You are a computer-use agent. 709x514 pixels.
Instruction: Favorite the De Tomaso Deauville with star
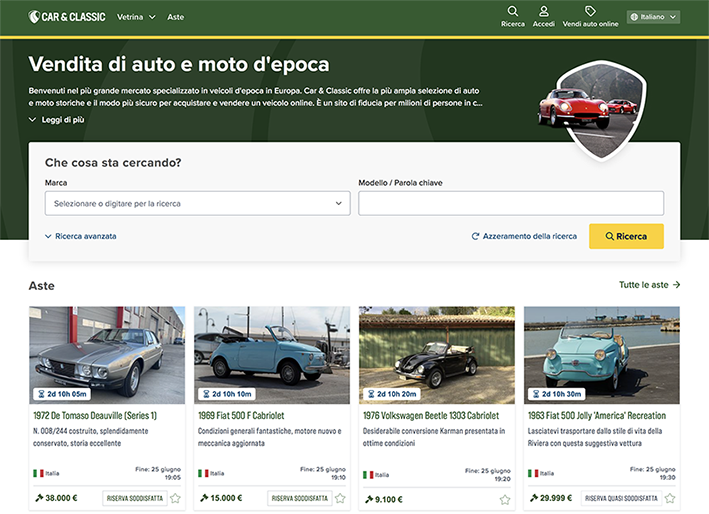175,498
